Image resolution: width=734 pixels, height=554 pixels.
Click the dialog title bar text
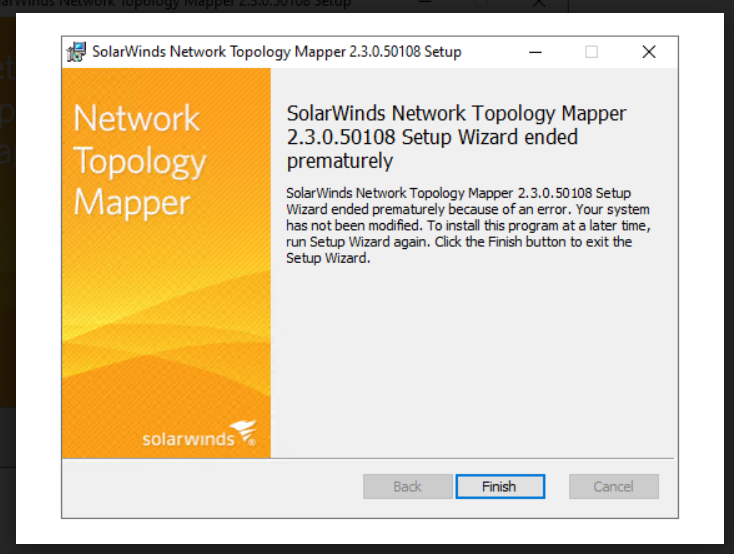coord(277,52)
